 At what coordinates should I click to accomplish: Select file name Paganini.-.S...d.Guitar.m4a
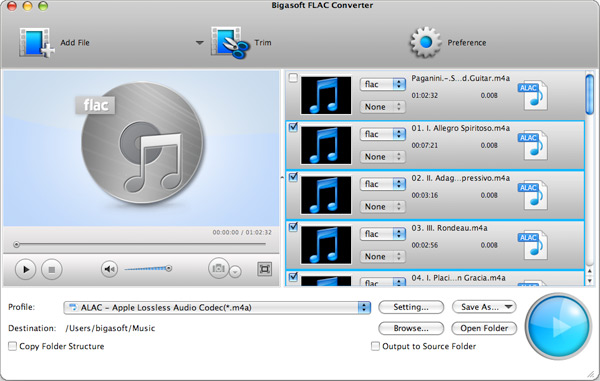[x=460, y=78]
